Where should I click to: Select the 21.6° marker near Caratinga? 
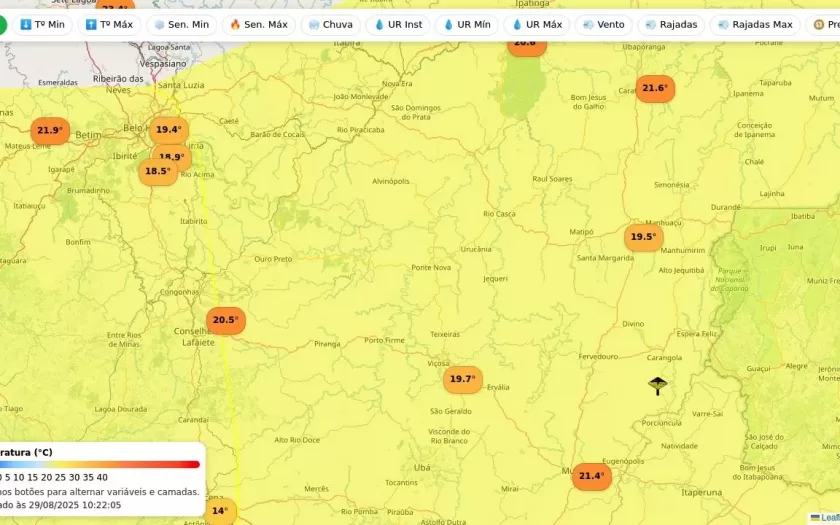click(x=655, y=88)
